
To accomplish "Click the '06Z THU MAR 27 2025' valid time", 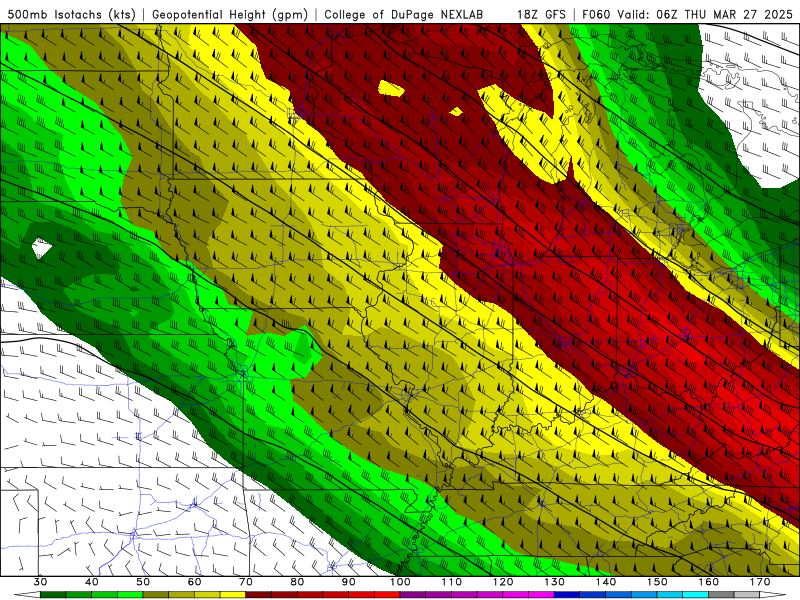I will pyautogui.click(x=724, y=15).
